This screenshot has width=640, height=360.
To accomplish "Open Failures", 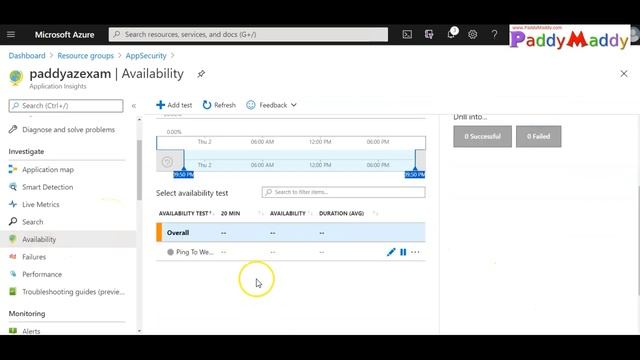I will pyautogui.click(x=34, y=257).
